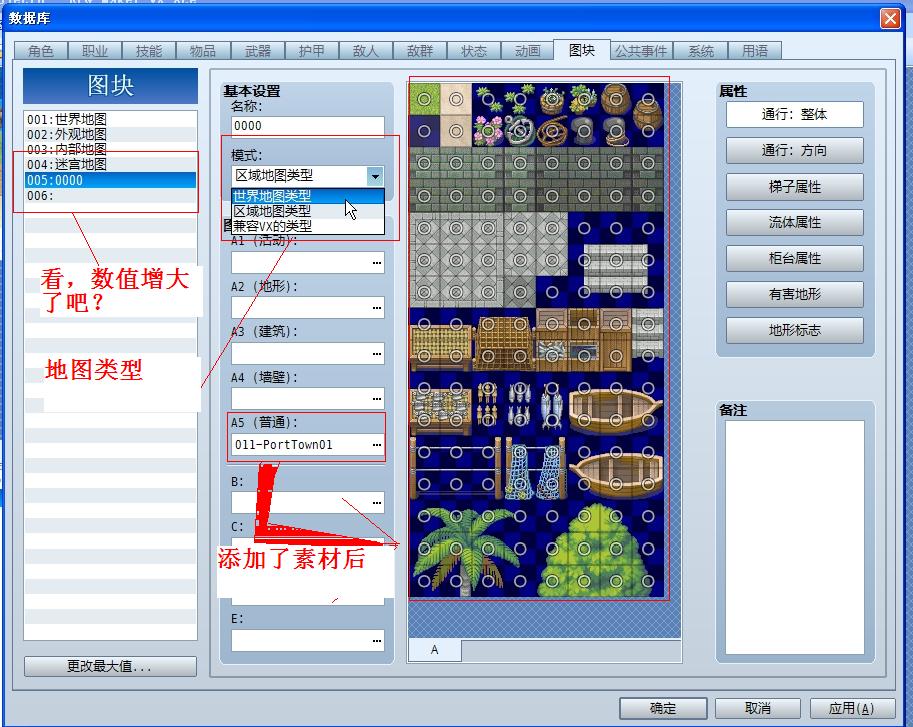Switch to the 角色 tab
The image size is (913, 727).
[41, 51]
